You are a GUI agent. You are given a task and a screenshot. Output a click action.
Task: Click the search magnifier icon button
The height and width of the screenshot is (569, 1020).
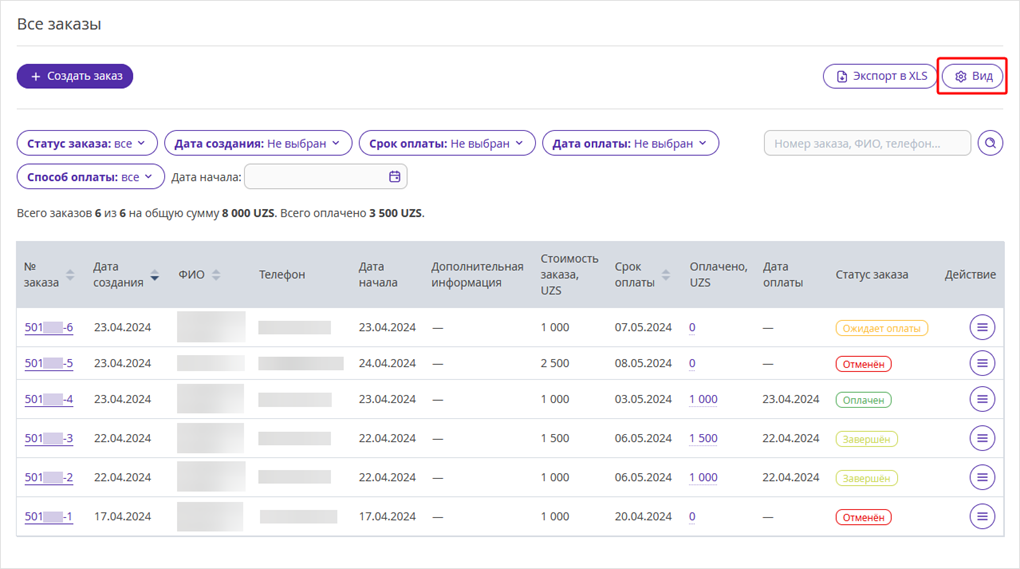pyautogui.click(x=990, y=143)
